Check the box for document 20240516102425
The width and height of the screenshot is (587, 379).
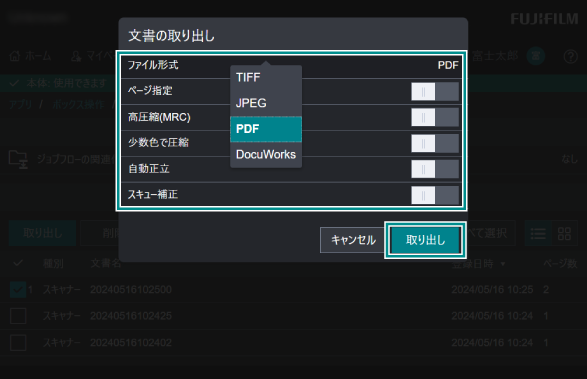click(x=18, y=316)
